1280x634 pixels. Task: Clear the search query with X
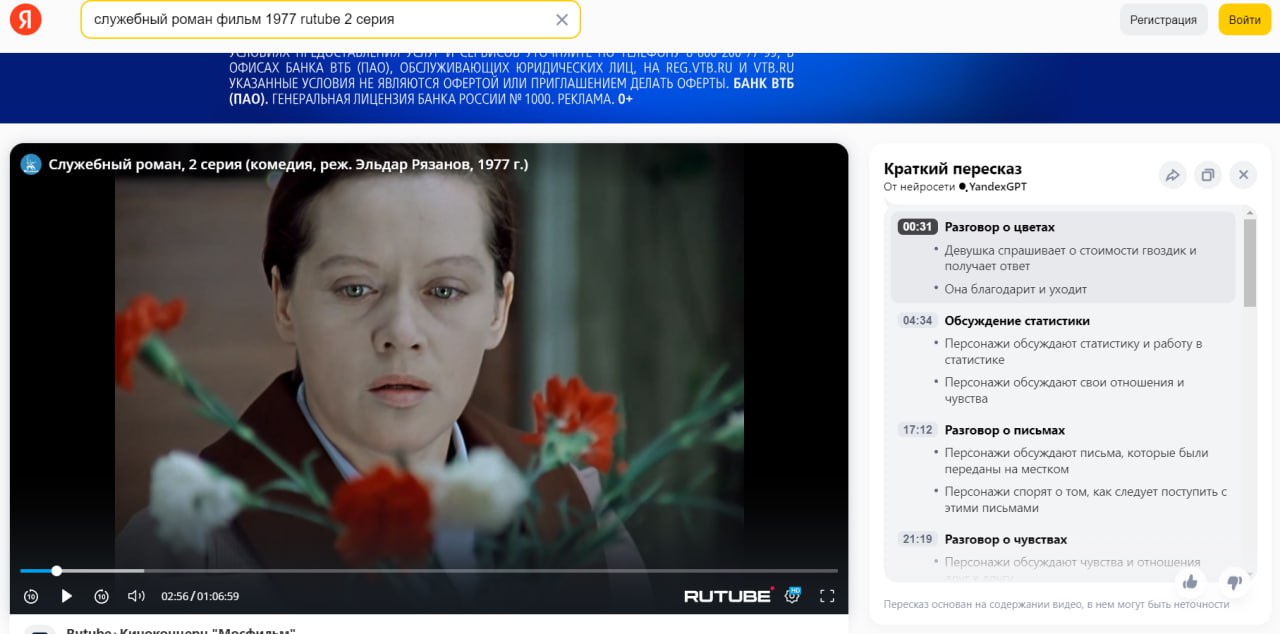pyautogui.click(x=562, y=20)
